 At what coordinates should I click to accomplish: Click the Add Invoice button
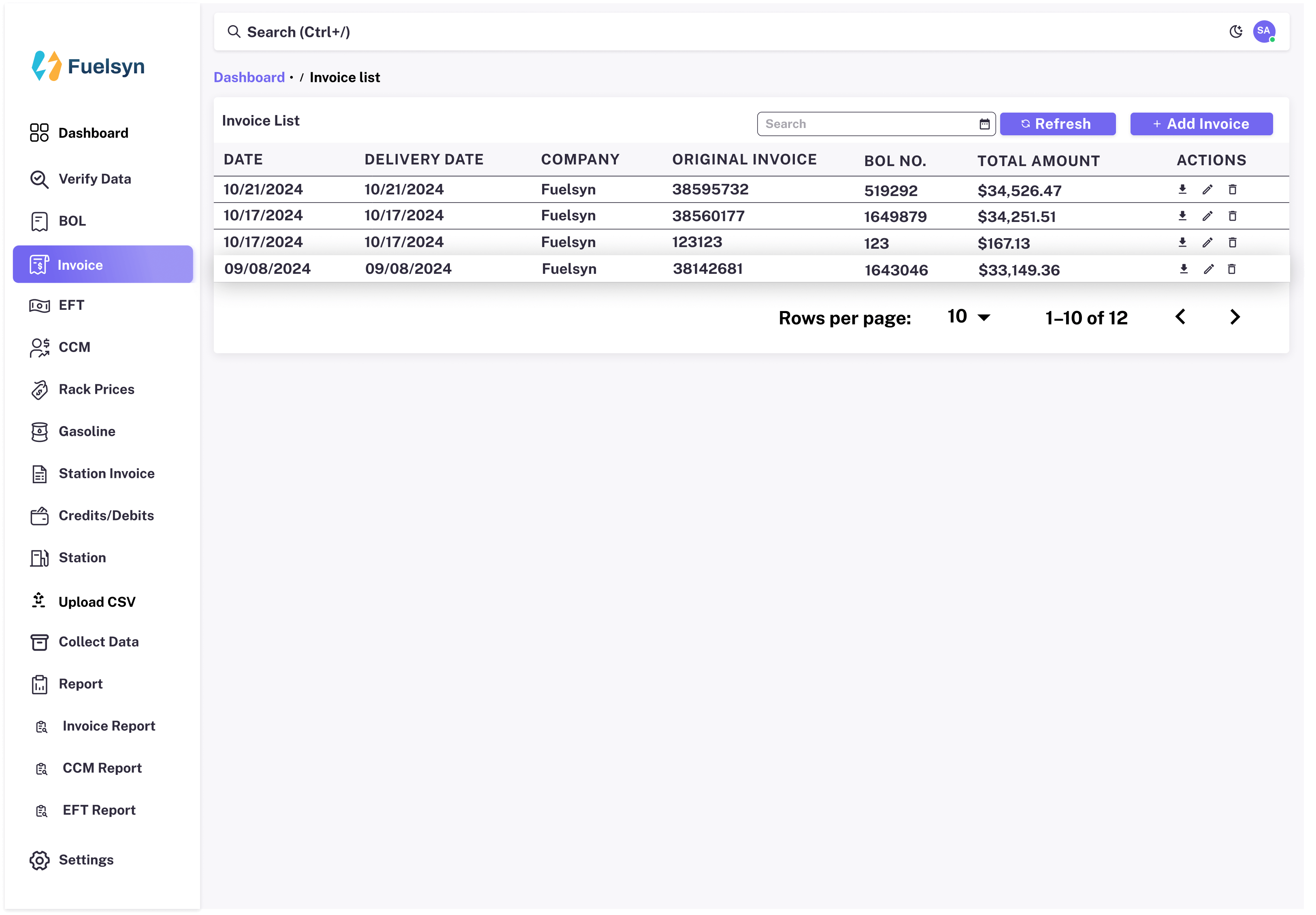pyautogui.click(x=1201, y=124)
